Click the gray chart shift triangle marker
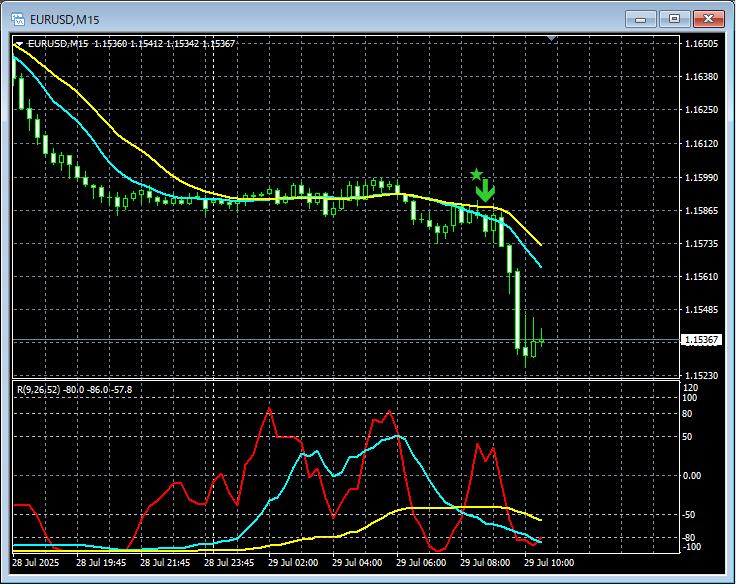This screenshot has width=737, height=584. 552,39
